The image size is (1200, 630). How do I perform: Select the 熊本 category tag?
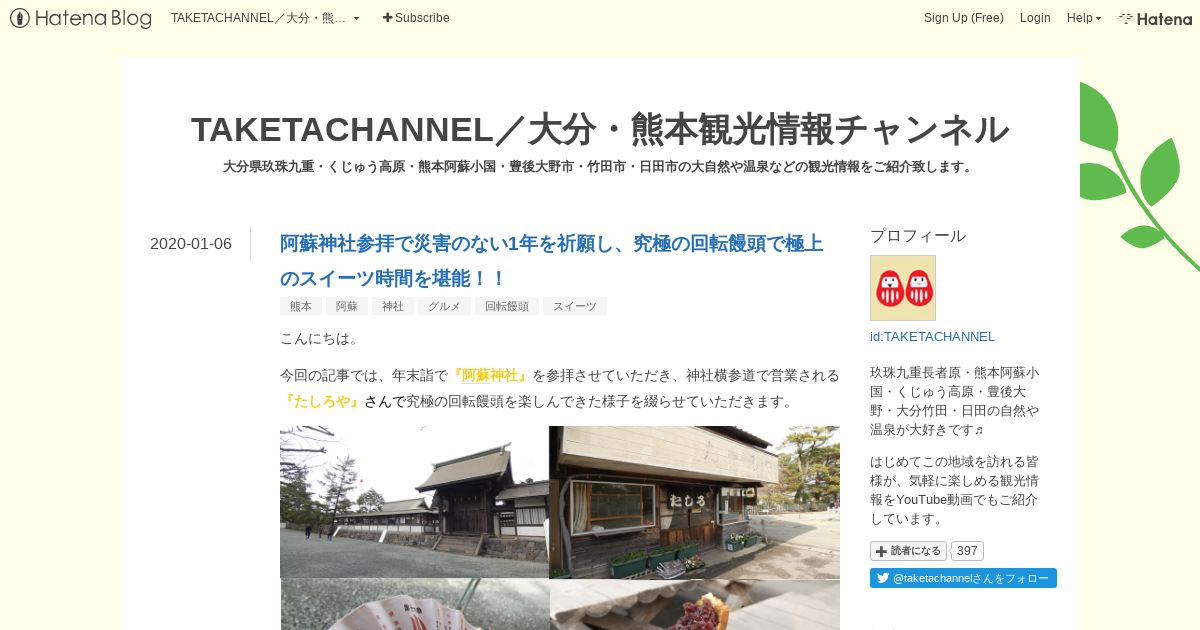[x=301, y=306]
